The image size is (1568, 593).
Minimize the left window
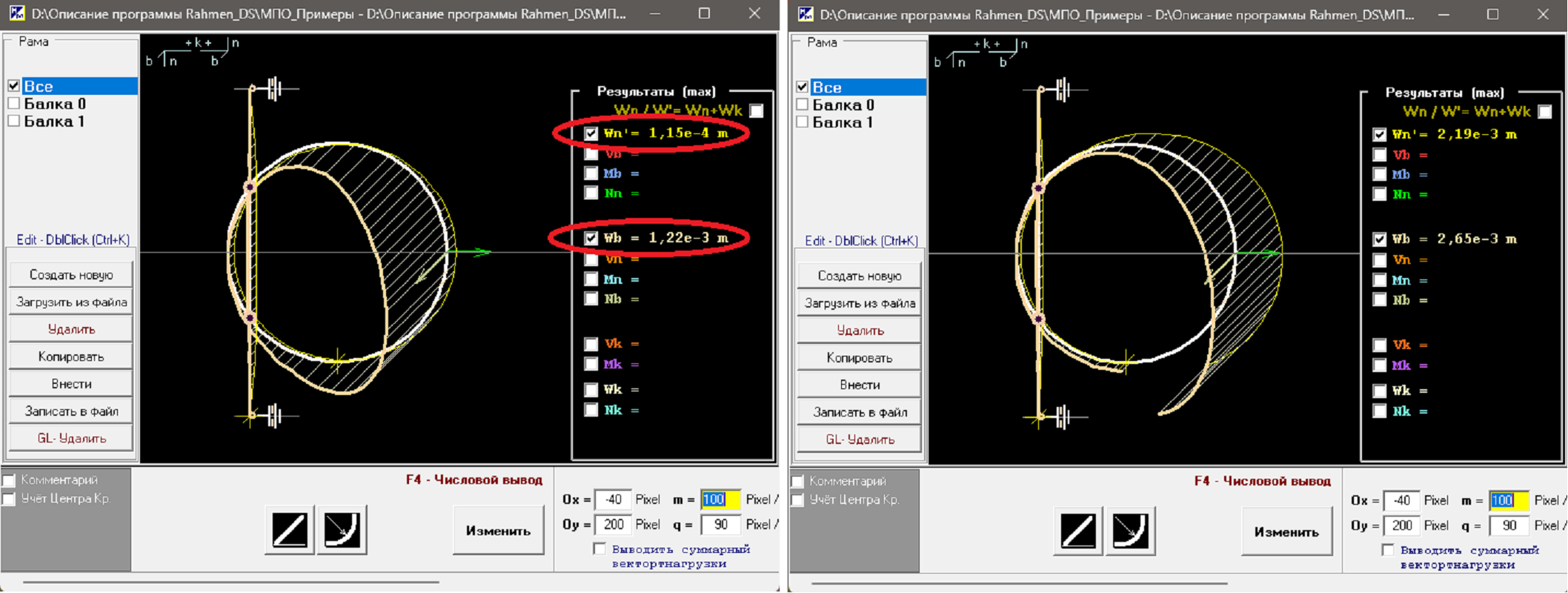point(654,13)
